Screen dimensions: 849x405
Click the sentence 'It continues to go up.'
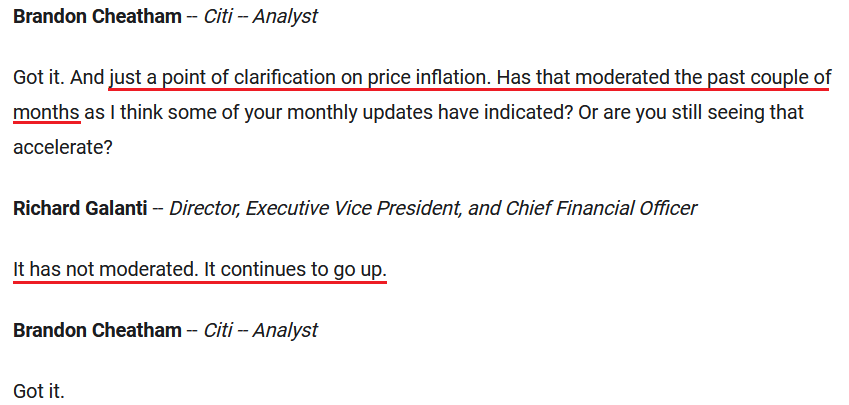click(296, 269)
